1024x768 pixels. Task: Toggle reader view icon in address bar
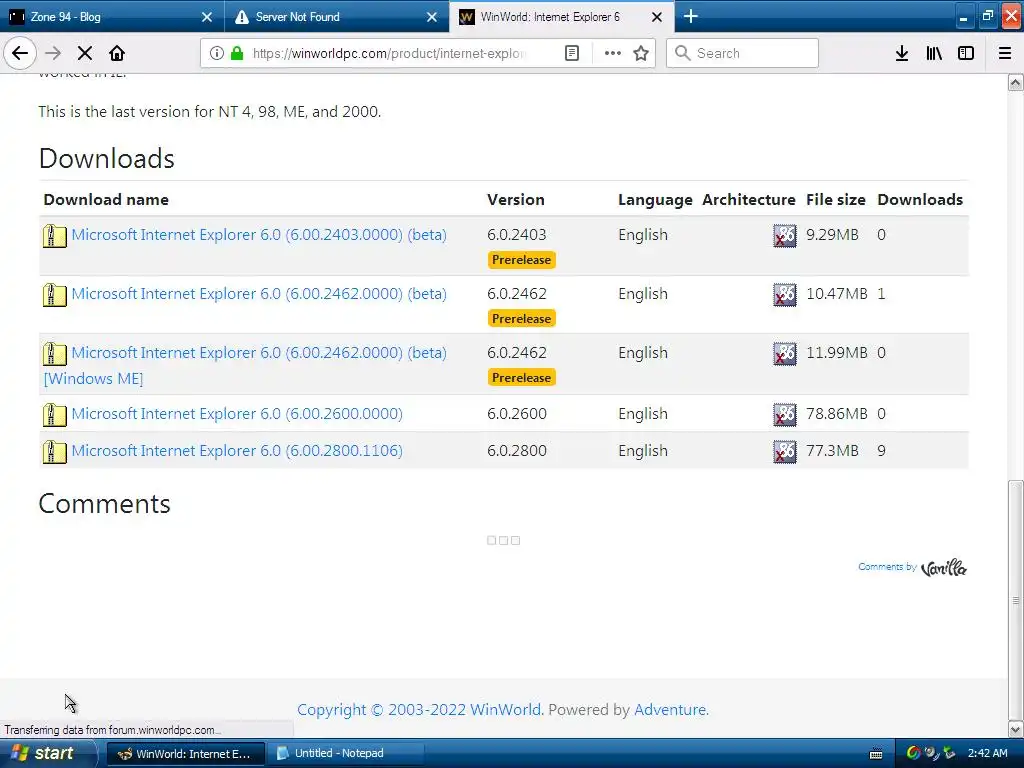coord(571,53)
